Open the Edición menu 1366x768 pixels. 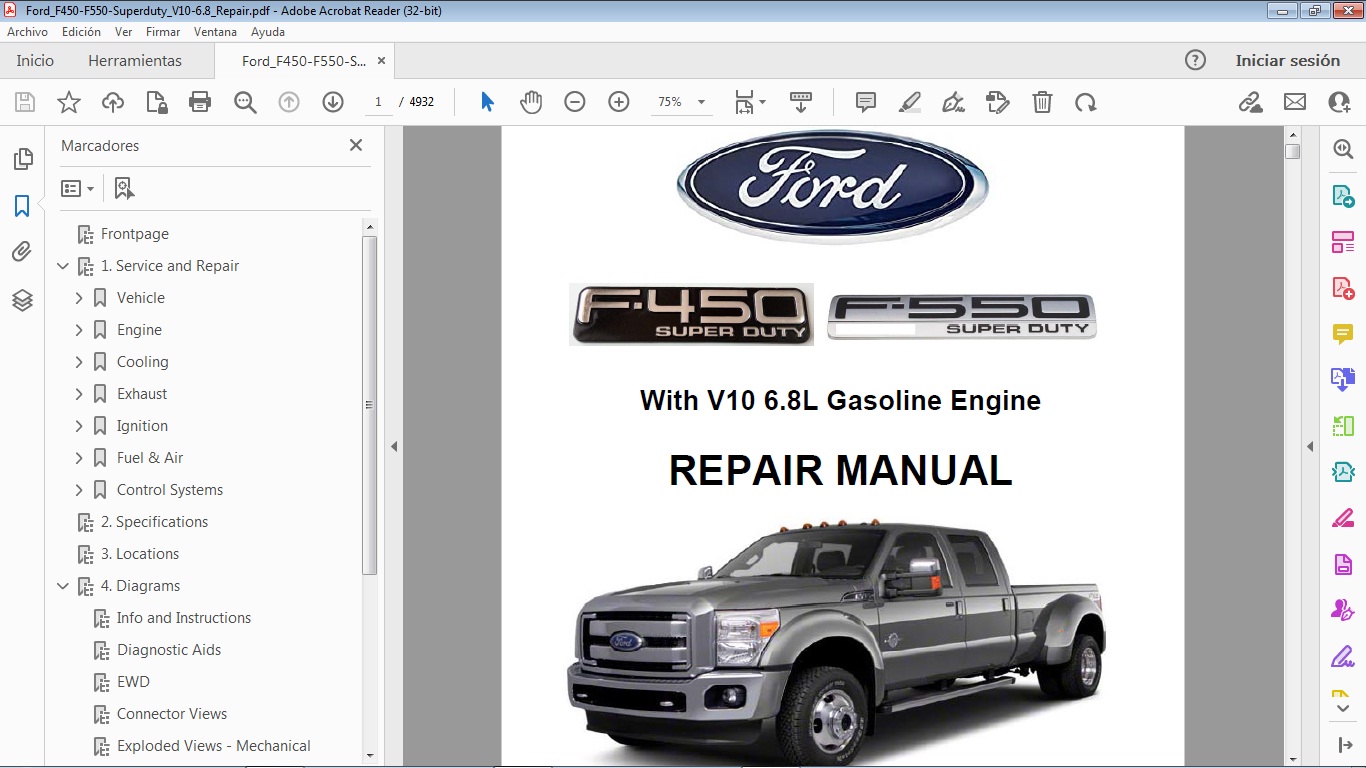[81, 31]
